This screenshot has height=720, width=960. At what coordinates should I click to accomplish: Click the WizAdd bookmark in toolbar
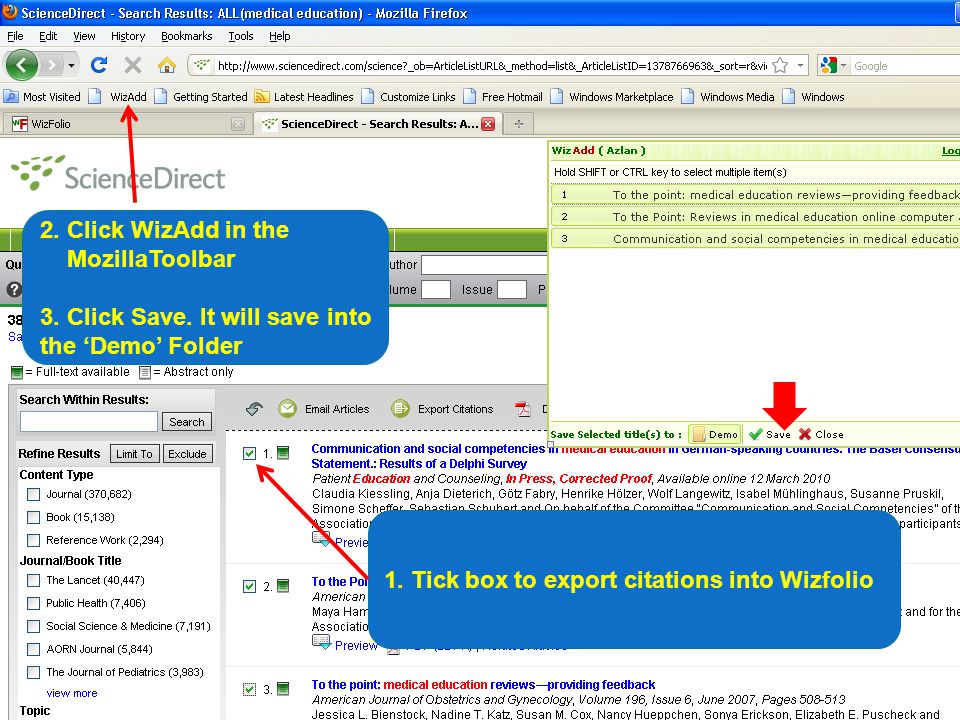click(119, 97)
